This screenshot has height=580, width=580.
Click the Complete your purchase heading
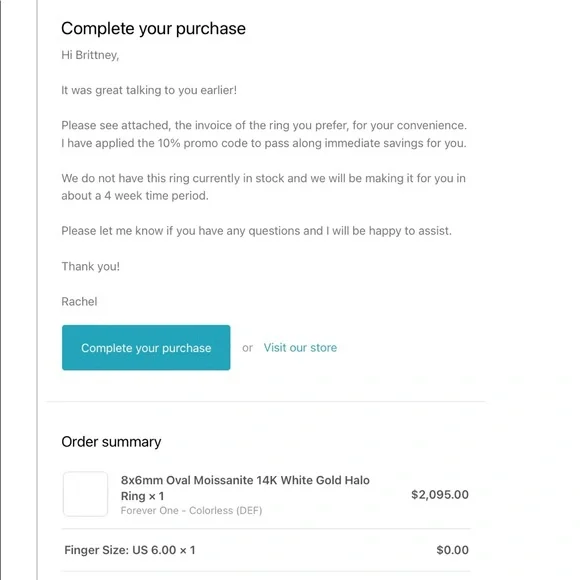click(153, 28)
